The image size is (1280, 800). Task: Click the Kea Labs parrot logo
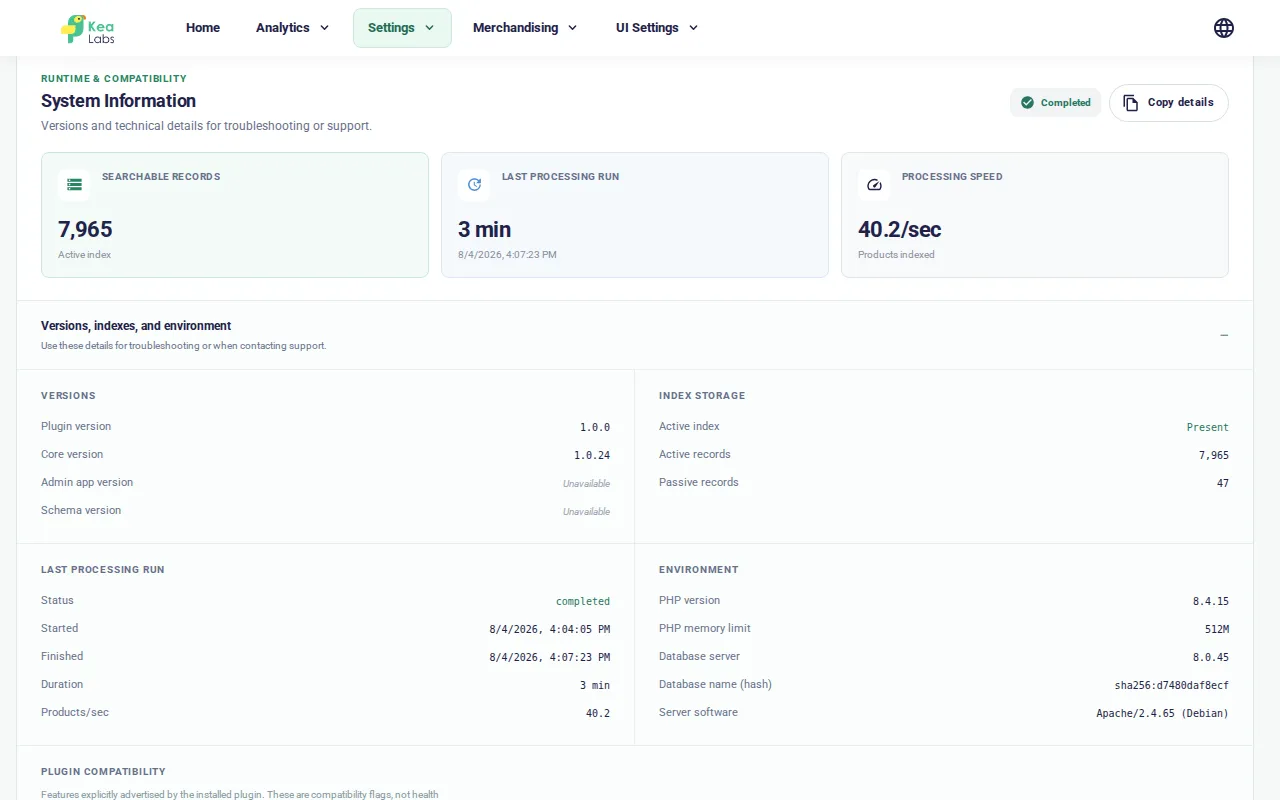[89, 28]
